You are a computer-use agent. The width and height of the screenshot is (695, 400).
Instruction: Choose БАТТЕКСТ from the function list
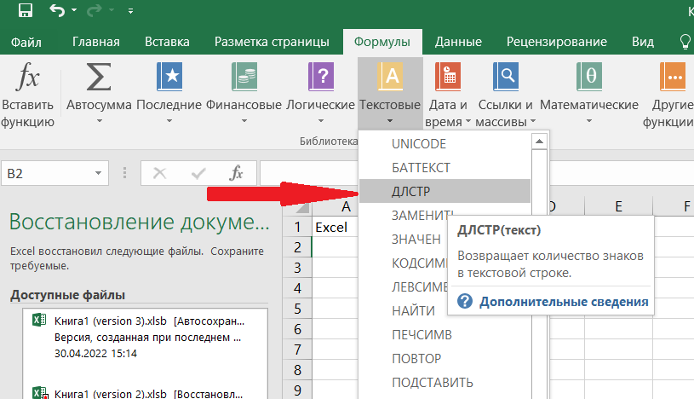pyautogui.click(x=445, y=168)
